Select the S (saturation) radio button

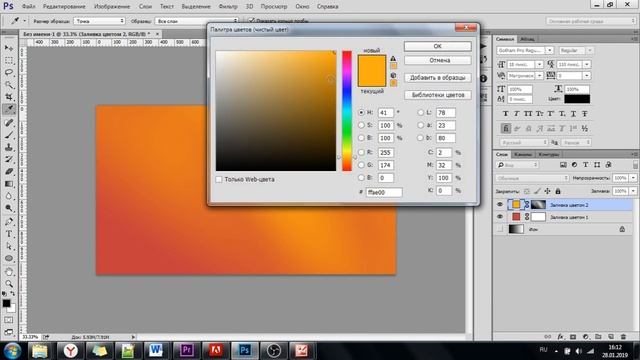[x=361, y=125]
